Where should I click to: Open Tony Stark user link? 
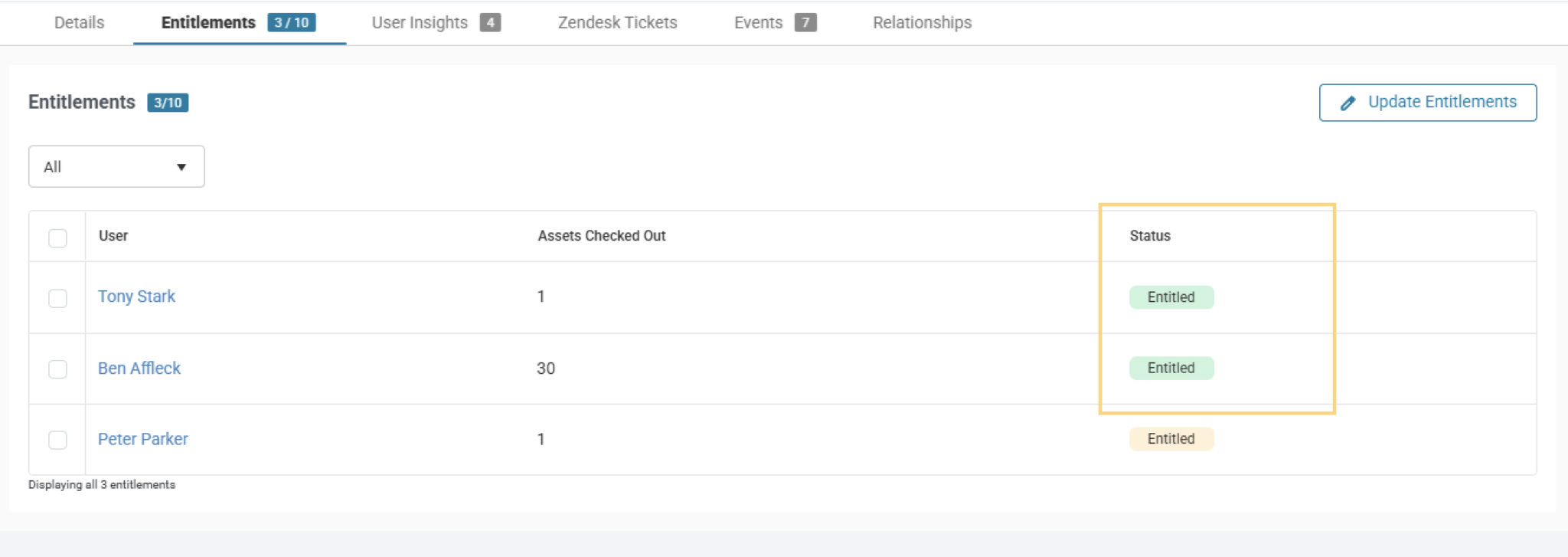(136, 297)
